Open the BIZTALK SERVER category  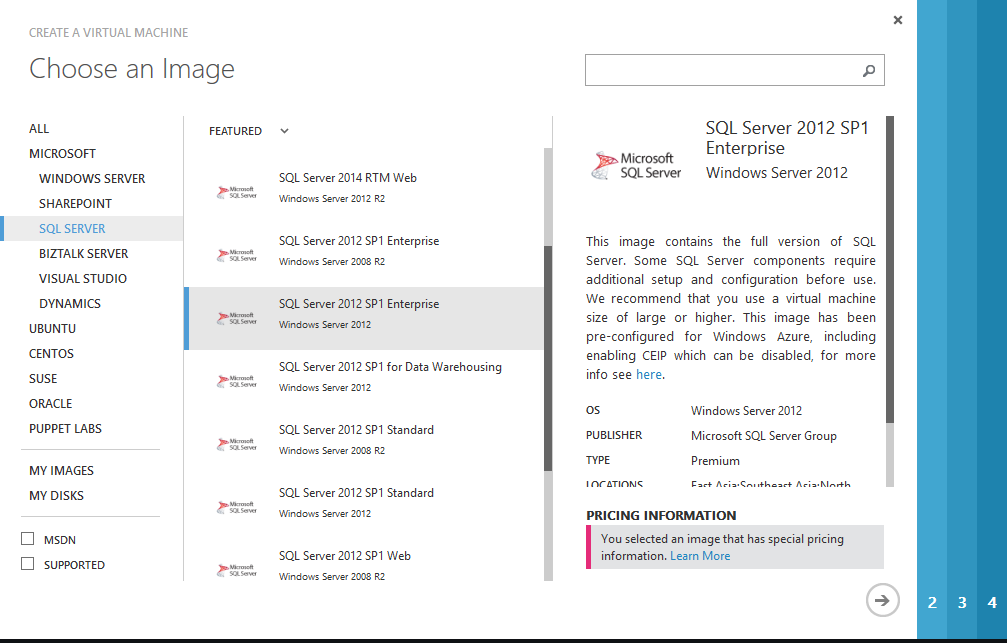(x=83, y=254)
